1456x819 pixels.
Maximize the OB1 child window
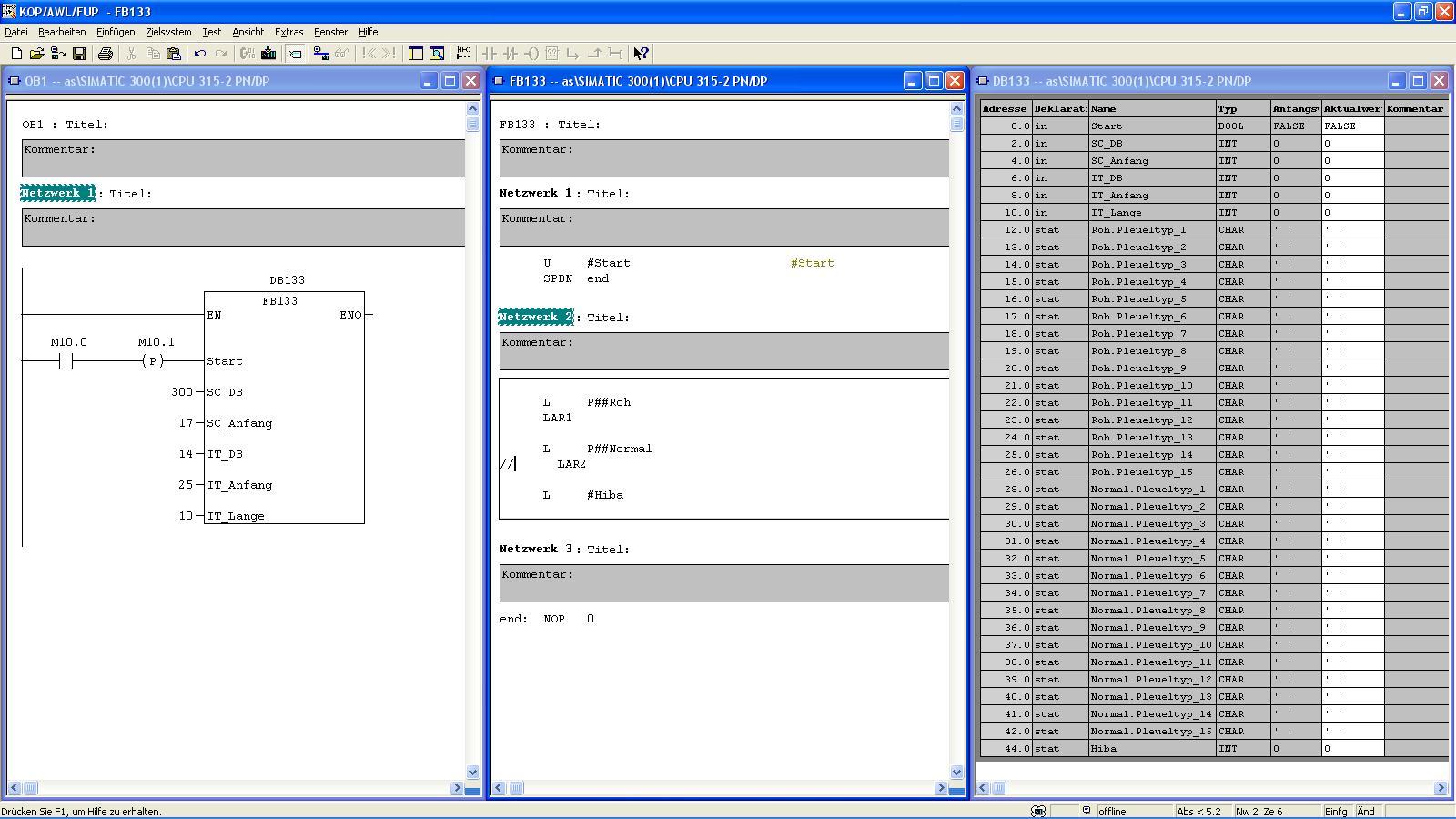pos(450,81)
